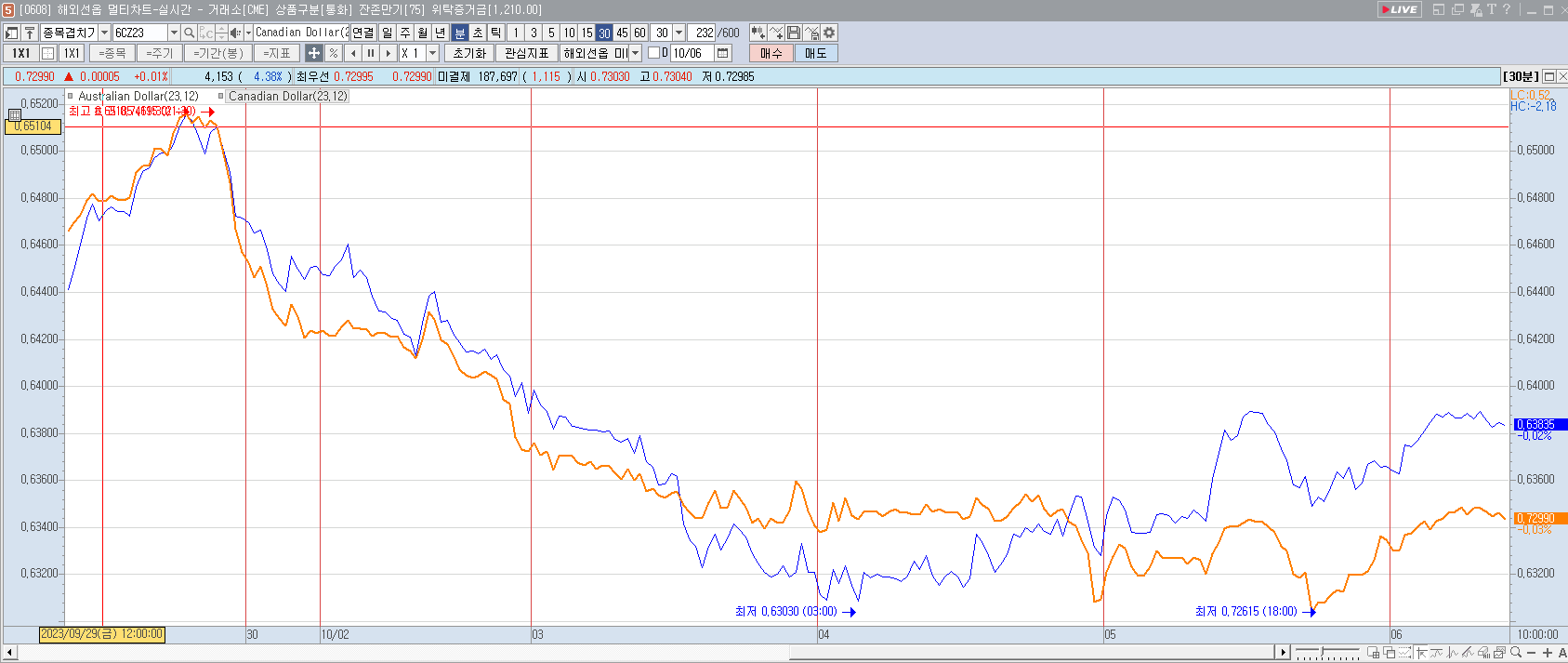Open the =지표 indicators menu

click(x=276, y=53)
